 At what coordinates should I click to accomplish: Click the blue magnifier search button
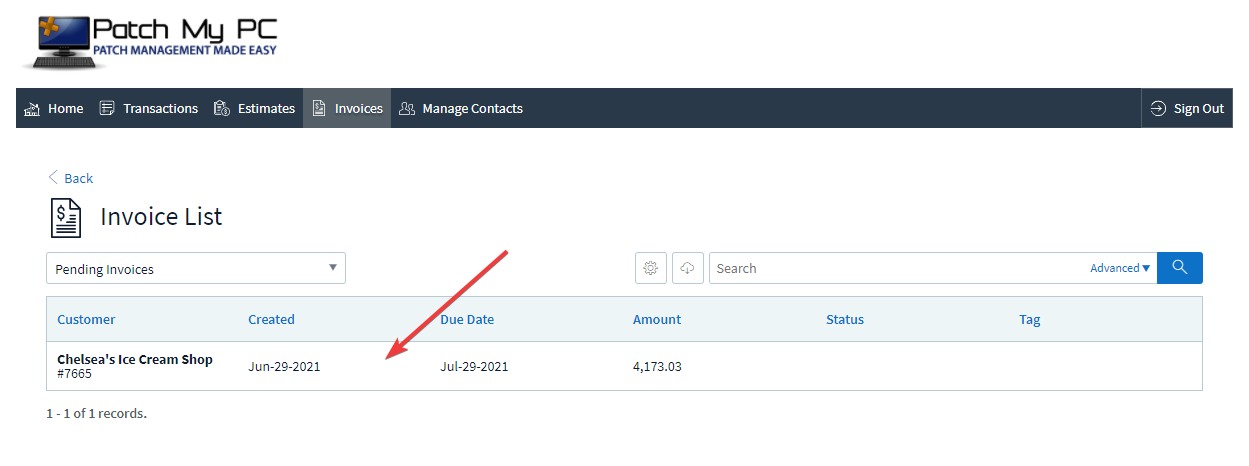coord(1180,268)
